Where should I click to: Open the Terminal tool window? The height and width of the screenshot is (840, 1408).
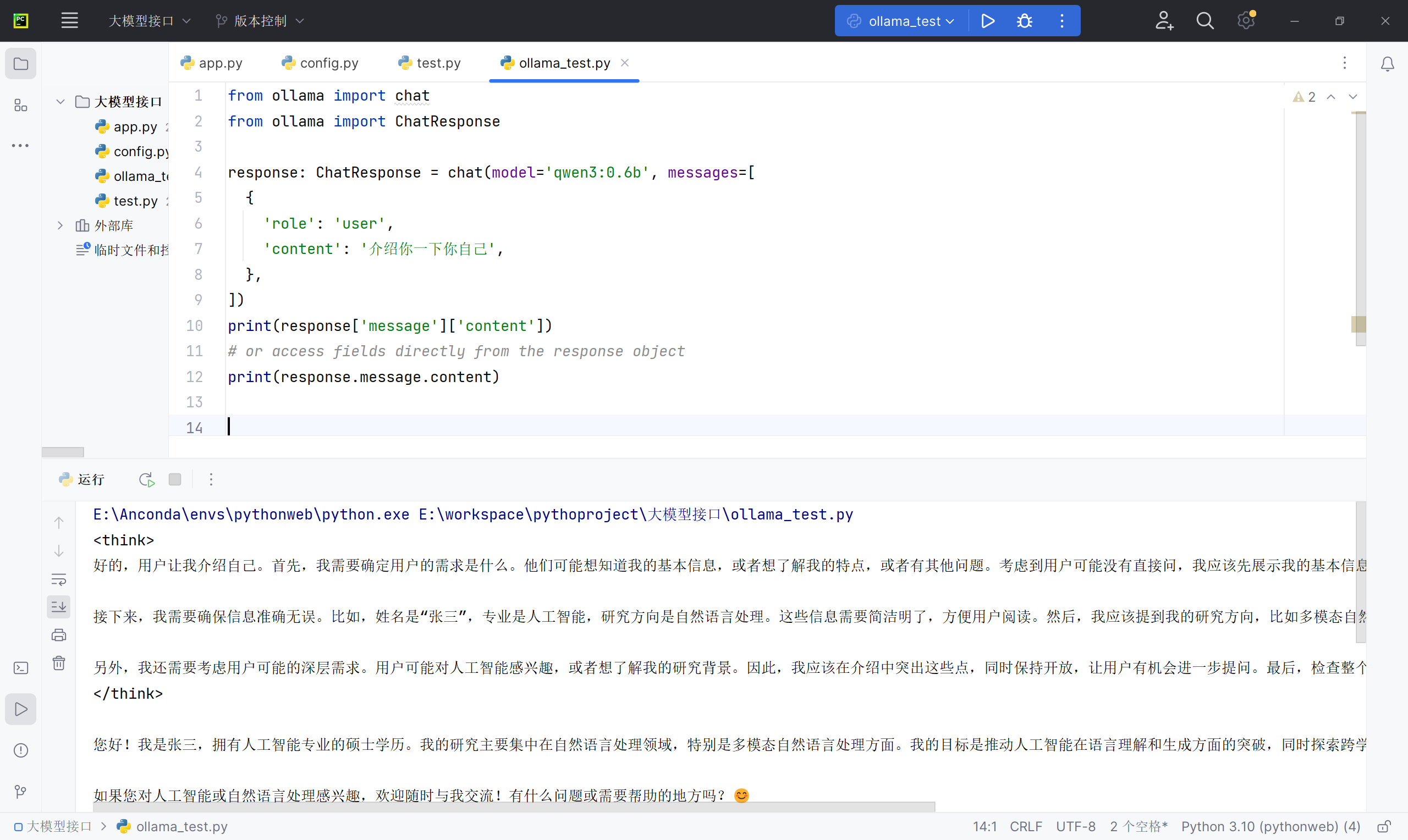point(21,668)
